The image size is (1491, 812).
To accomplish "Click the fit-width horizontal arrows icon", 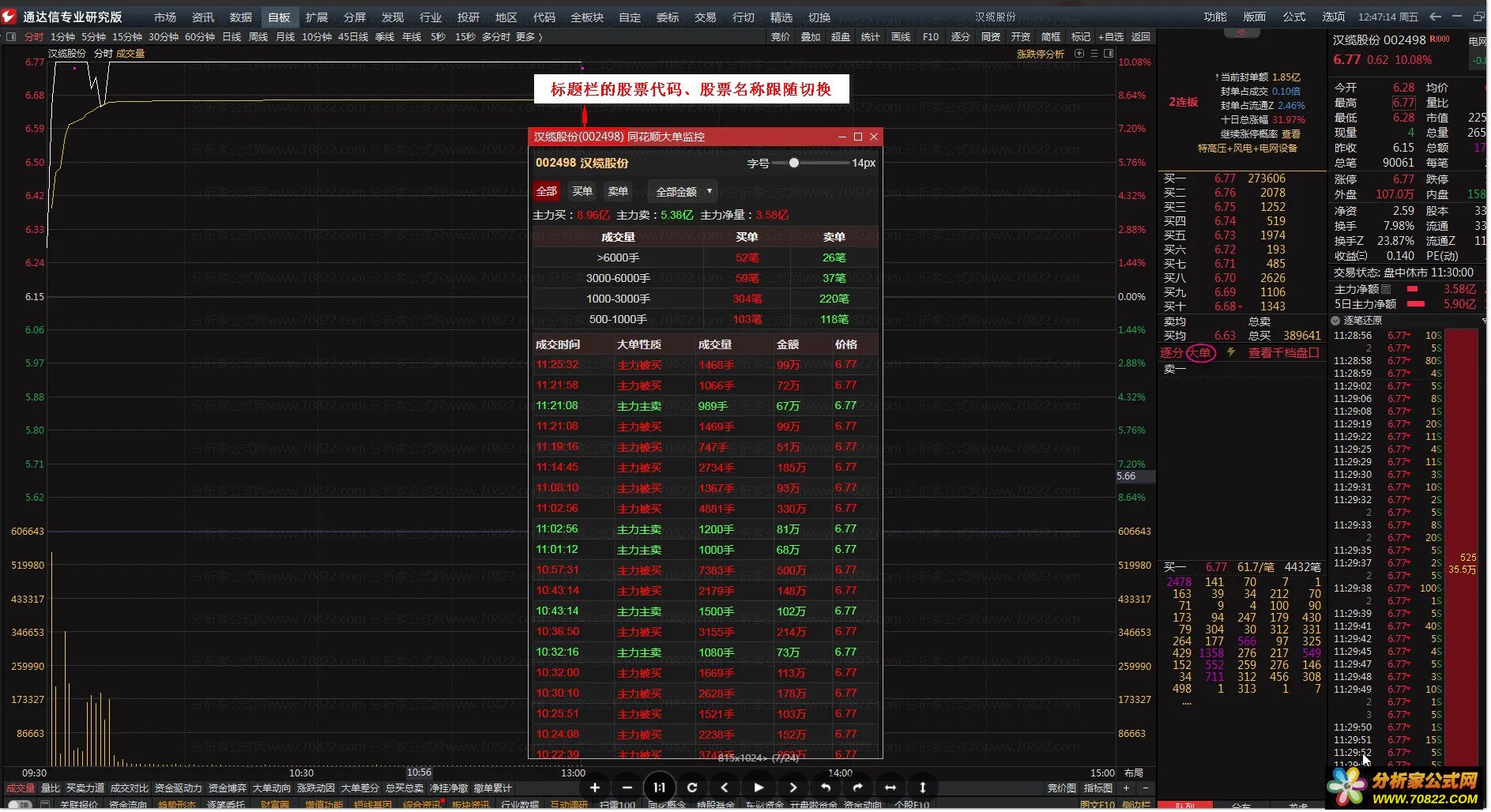I will click(890, 787).
